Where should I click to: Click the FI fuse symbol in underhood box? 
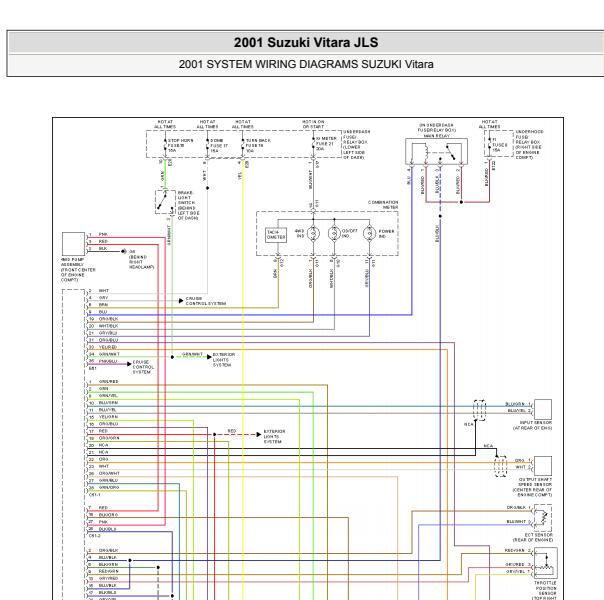tap(489, 145)
